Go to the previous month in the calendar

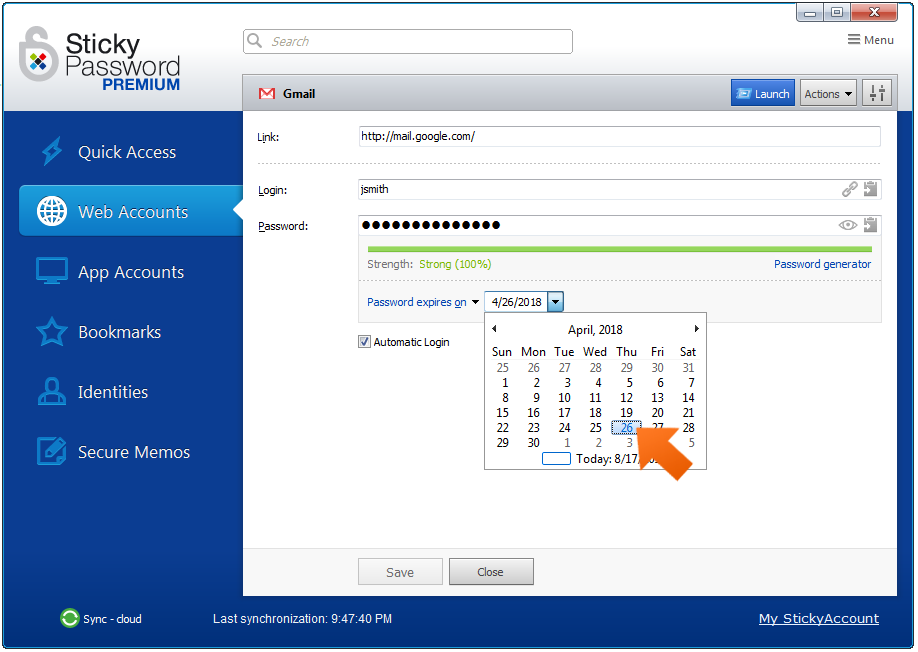[494, 329]
